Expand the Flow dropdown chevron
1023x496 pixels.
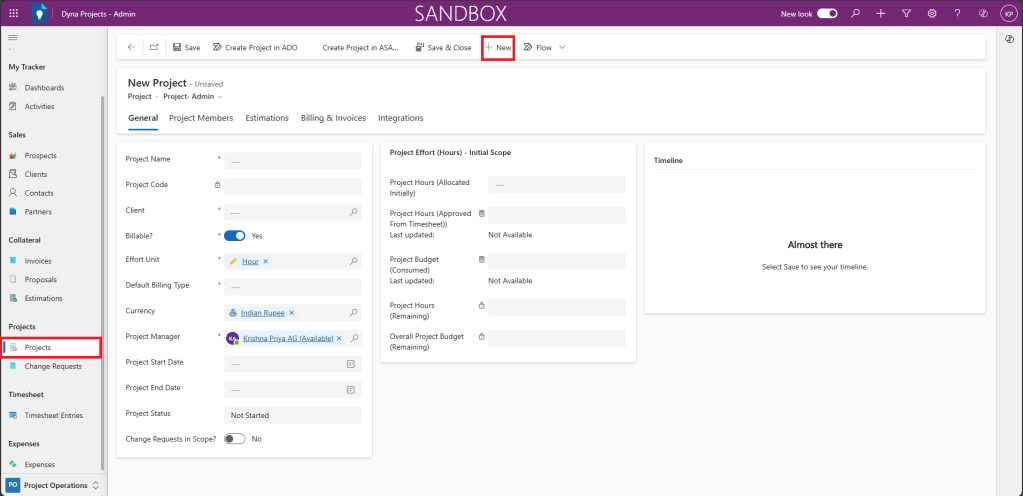[x=562, y=47]
